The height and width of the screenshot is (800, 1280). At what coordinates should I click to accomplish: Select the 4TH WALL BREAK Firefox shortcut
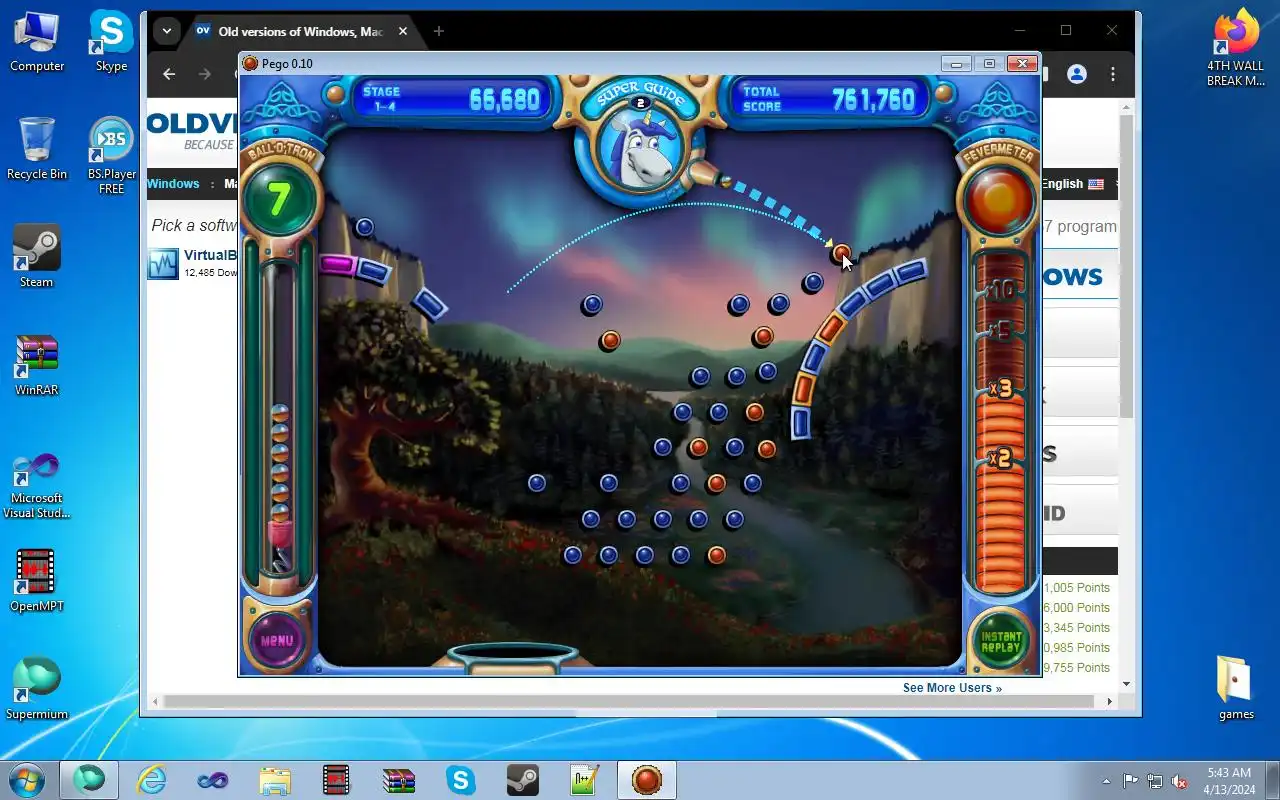tap(1236, 49)
